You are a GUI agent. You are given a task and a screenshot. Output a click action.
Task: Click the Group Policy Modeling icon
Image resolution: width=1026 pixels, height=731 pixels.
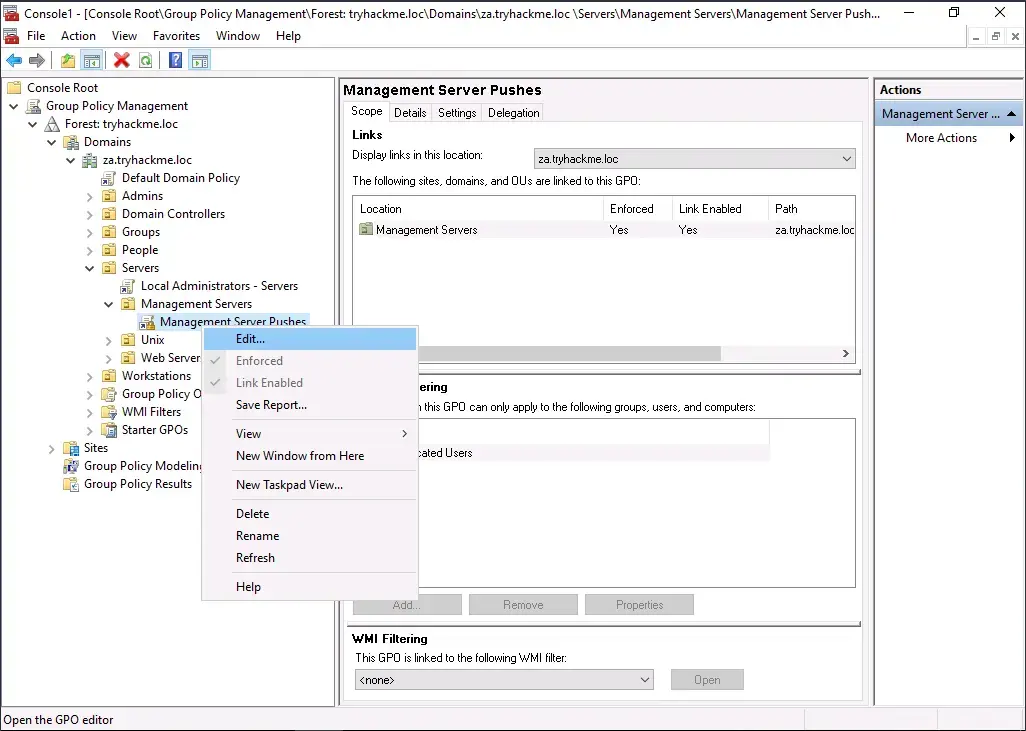[71, 466]
